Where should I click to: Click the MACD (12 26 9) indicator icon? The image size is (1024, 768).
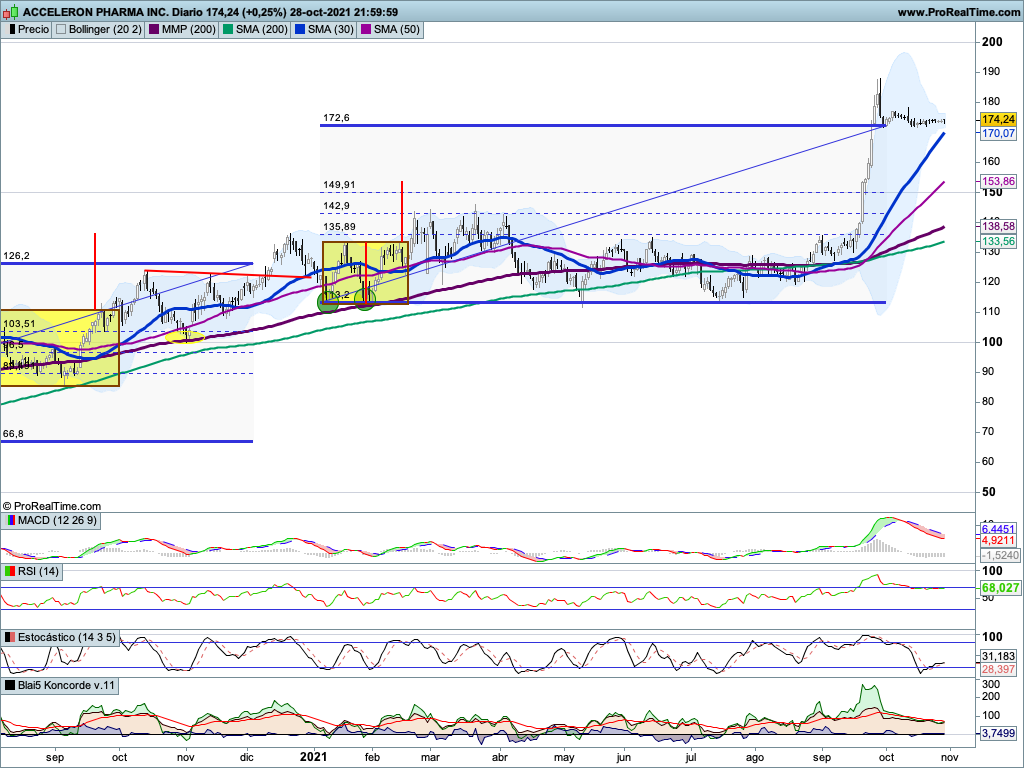(x=10, y=520)
